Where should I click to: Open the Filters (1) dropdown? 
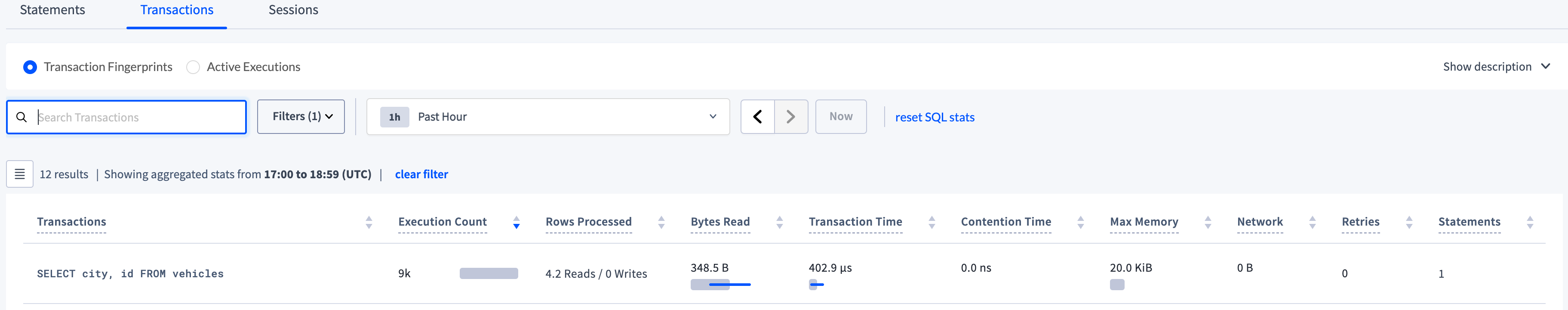[301, 116]
